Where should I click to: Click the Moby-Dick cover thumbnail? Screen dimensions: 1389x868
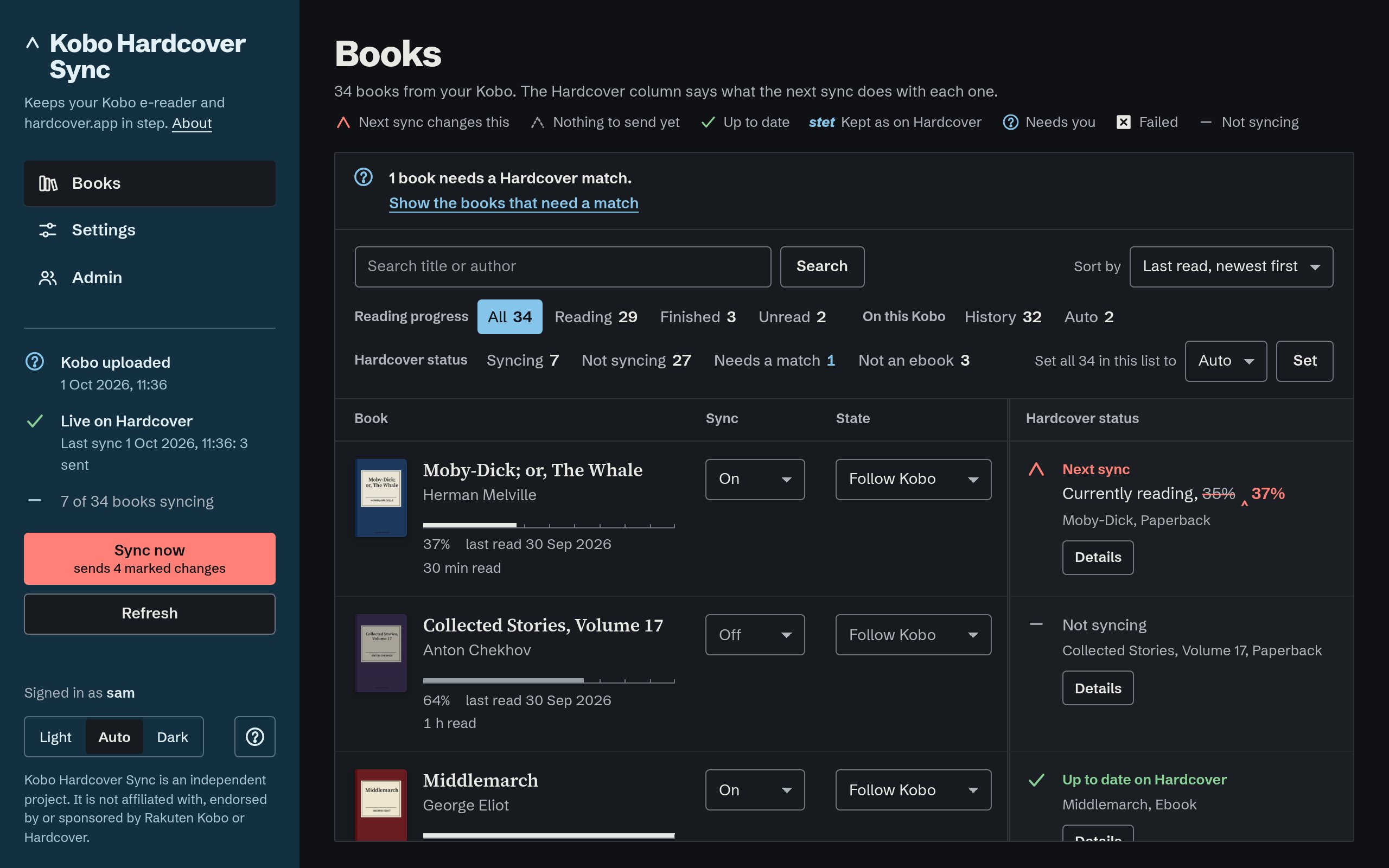tap(381, 497)
